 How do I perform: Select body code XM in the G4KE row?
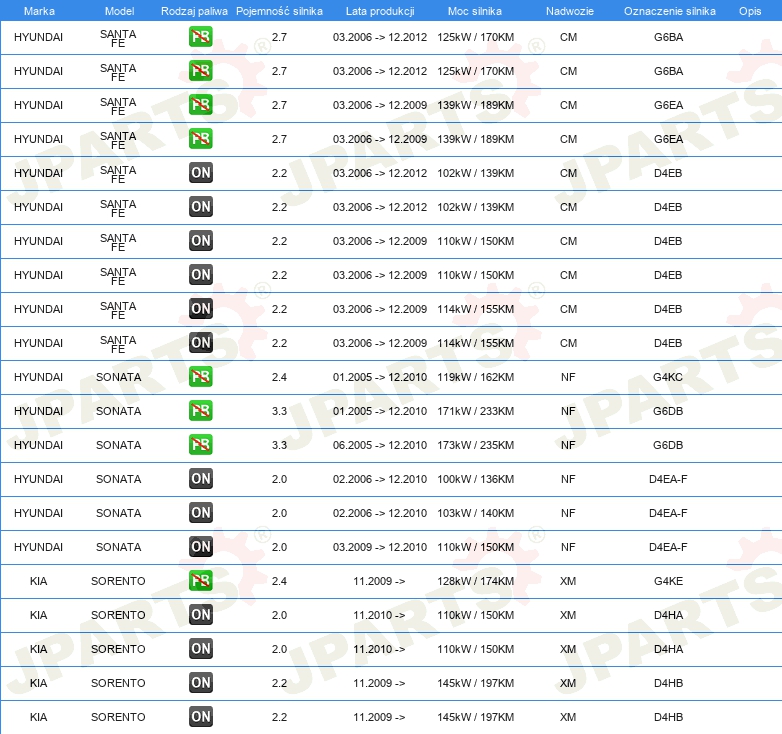568,581
